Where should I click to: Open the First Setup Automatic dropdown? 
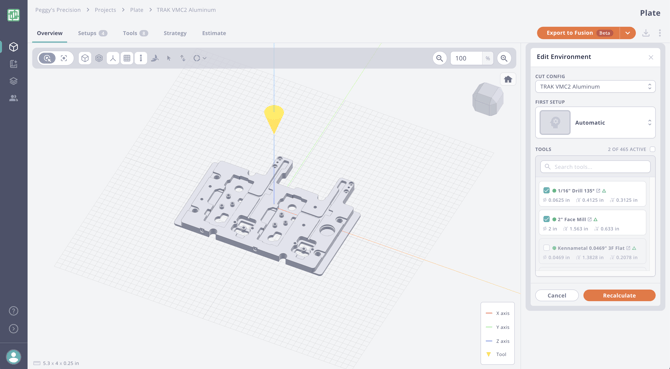tap(595, 123)
